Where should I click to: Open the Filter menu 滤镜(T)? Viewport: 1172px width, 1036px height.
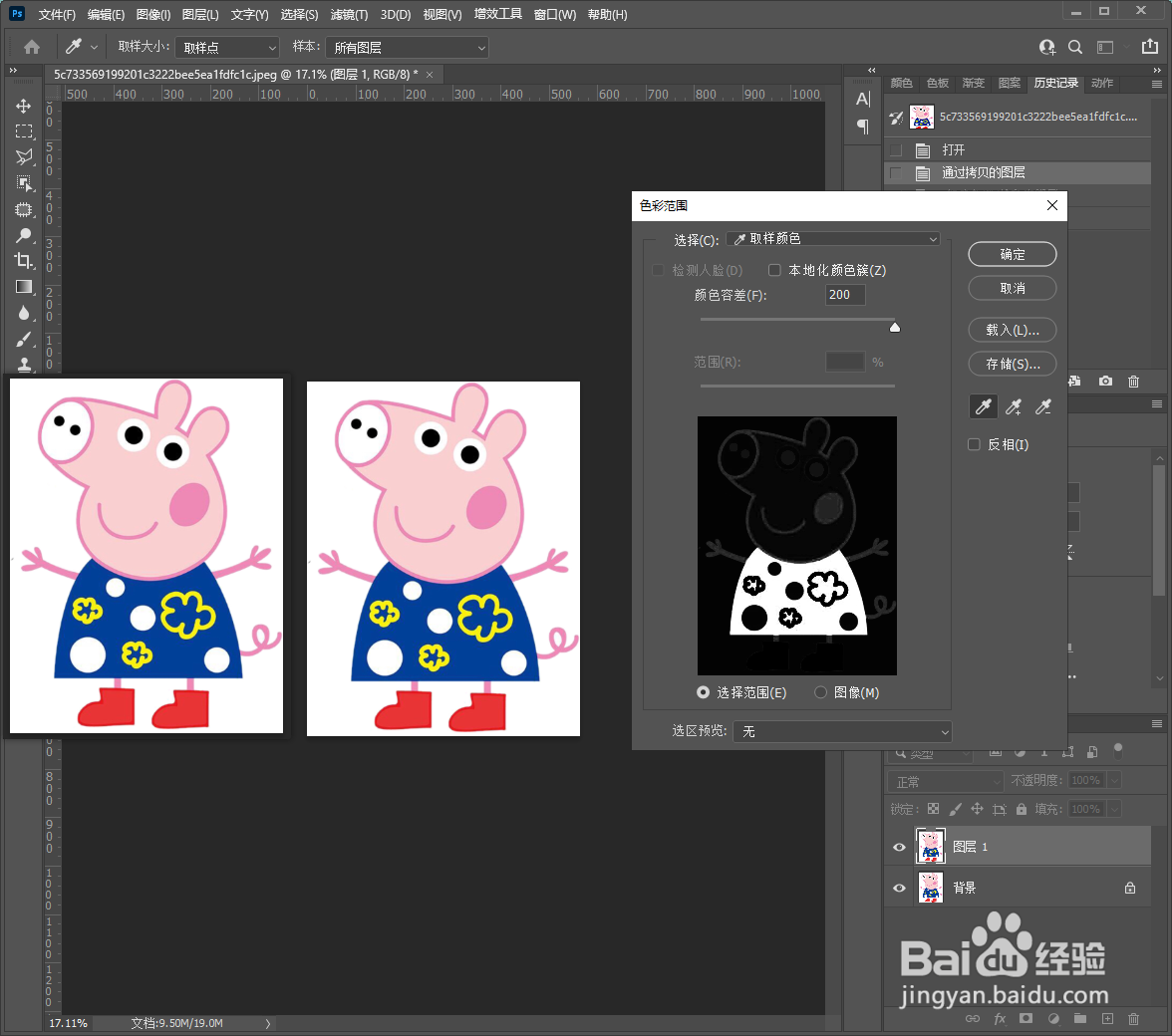click(x=349, y=14)
